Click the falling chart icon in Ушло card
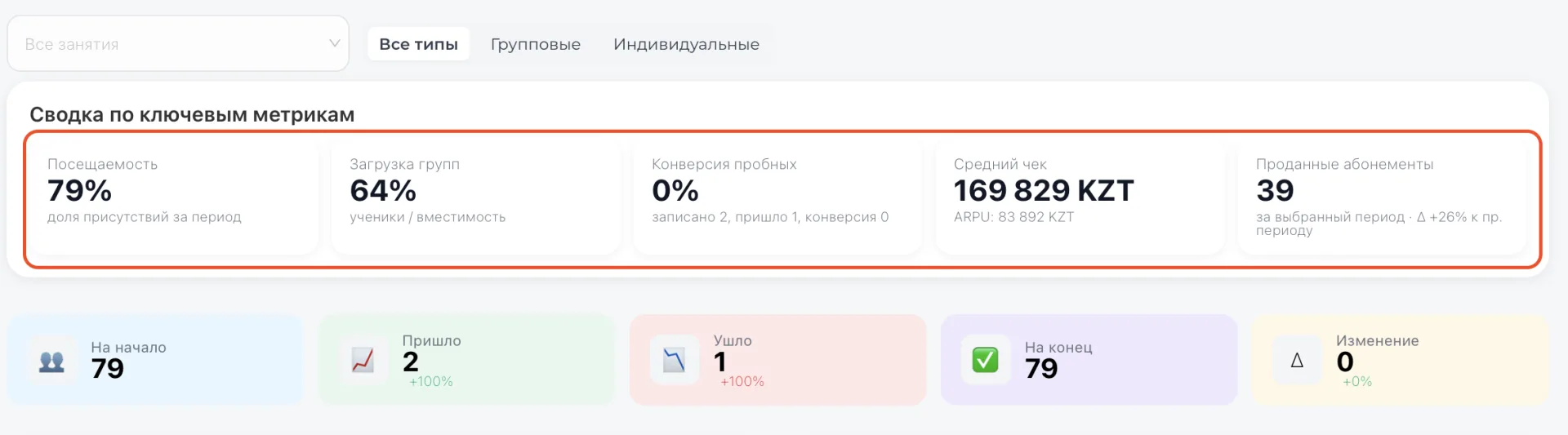This screenshot has height=435, width=1568. 674,360
